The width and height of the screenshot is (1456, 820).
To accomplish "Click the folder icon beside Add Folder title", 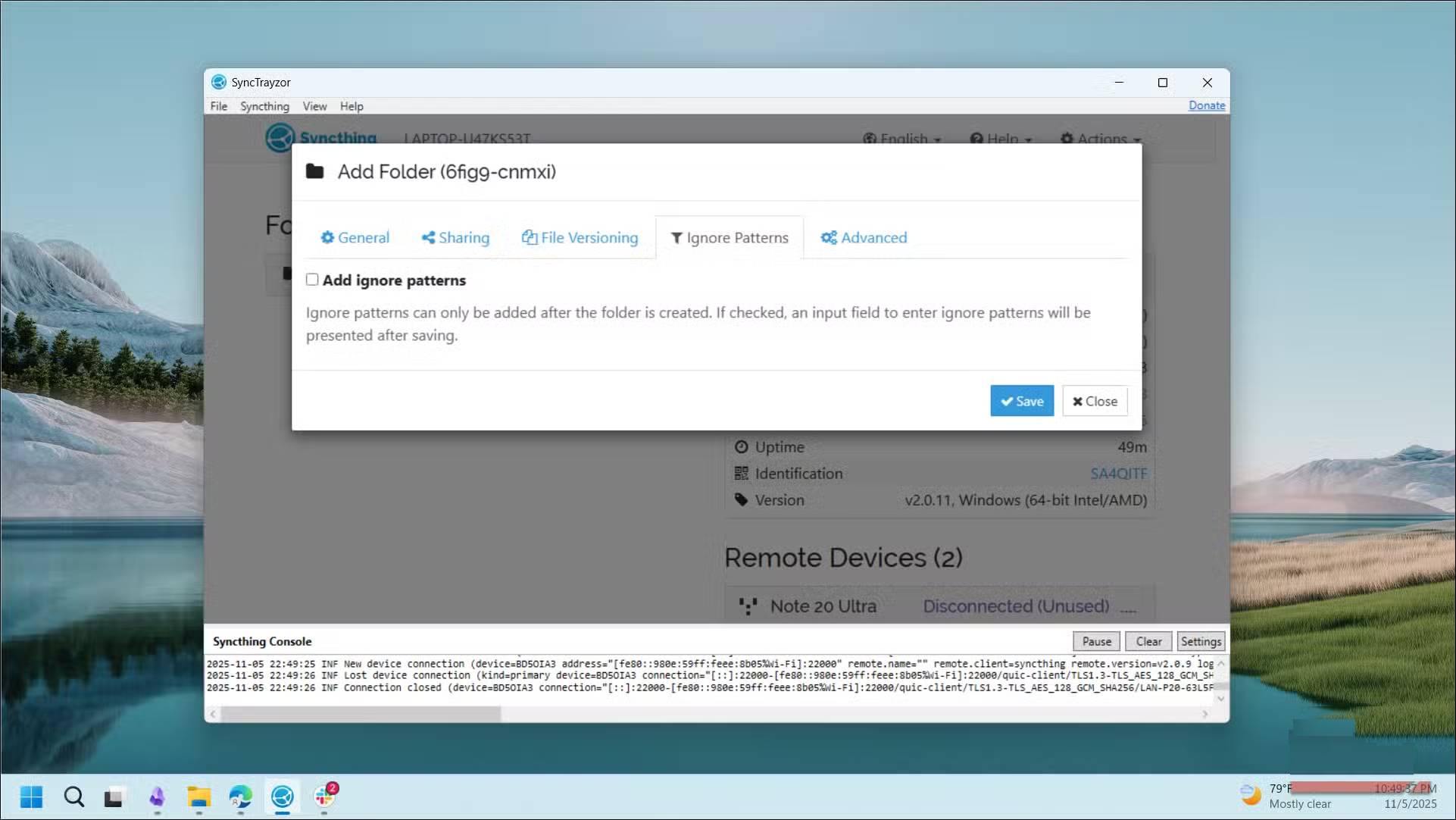I will click(x=316, y=171).
